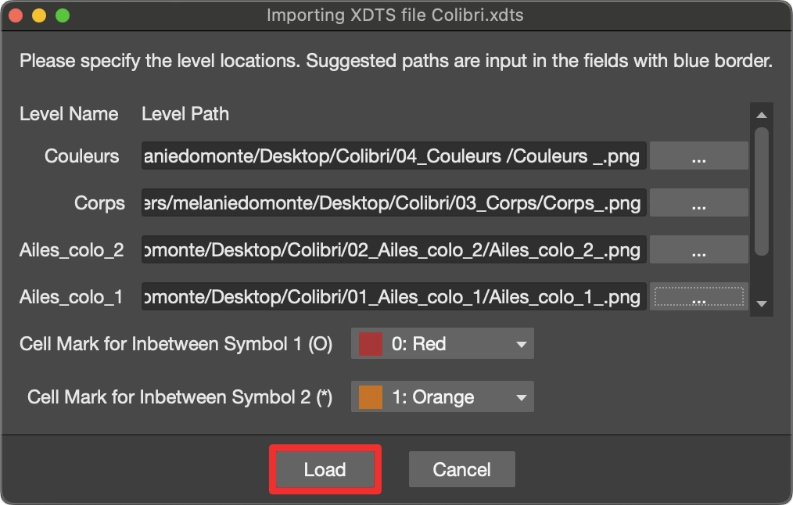793x505 pixels.
Task: Open the Inbetween Symbol 2 cell mark dropdown
Action: pos(442,397)
